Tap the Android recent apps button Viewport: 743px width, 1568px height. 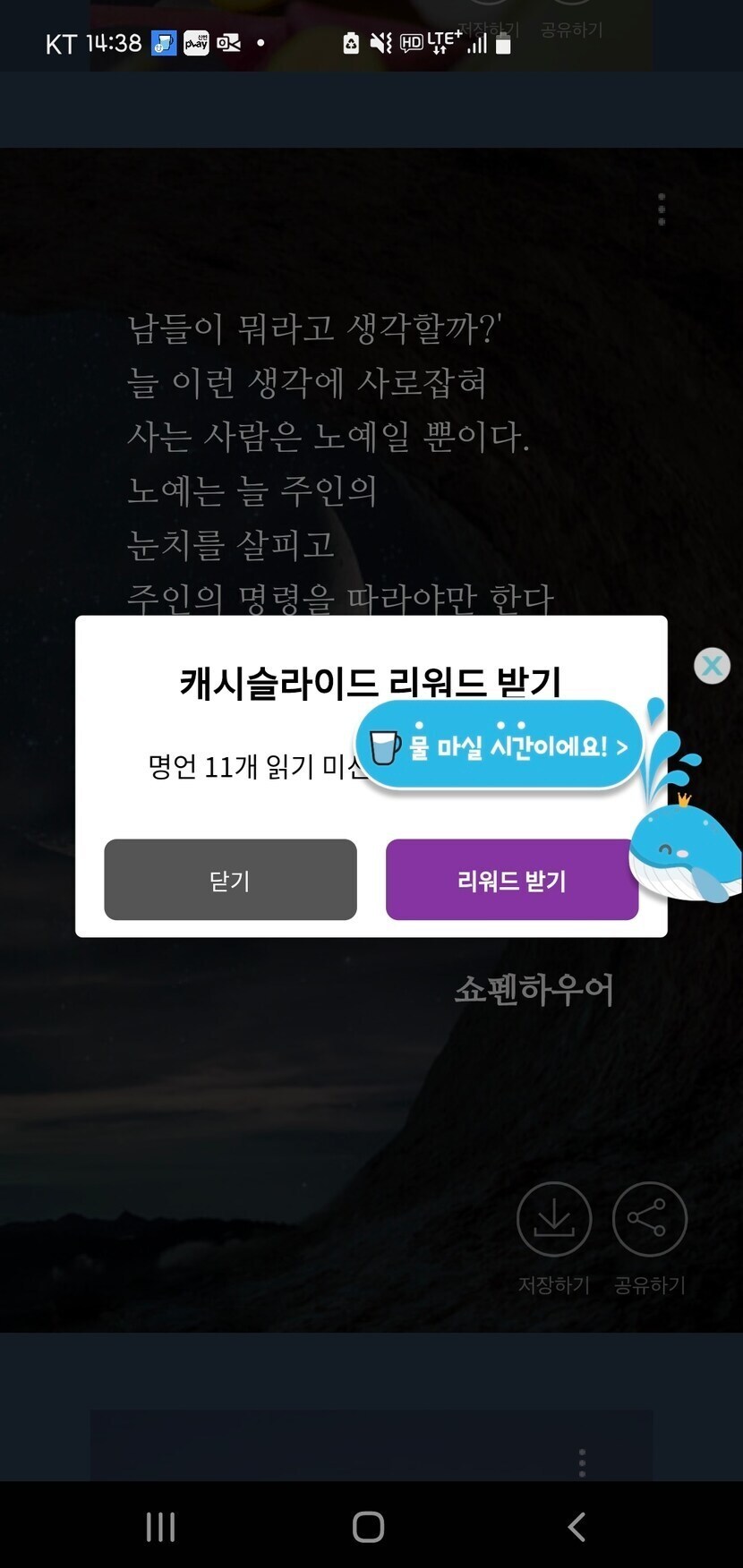pyautogui.click(x=161, y=1527)
